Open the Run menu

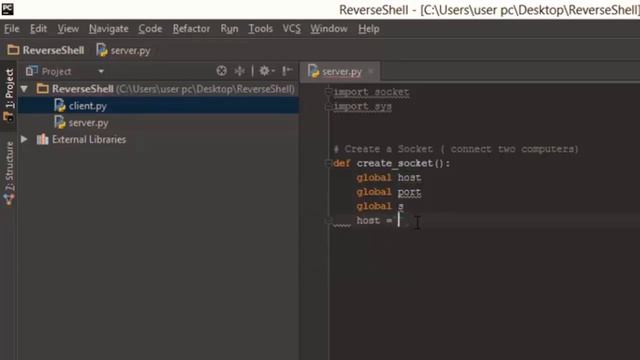pos(229,29)
